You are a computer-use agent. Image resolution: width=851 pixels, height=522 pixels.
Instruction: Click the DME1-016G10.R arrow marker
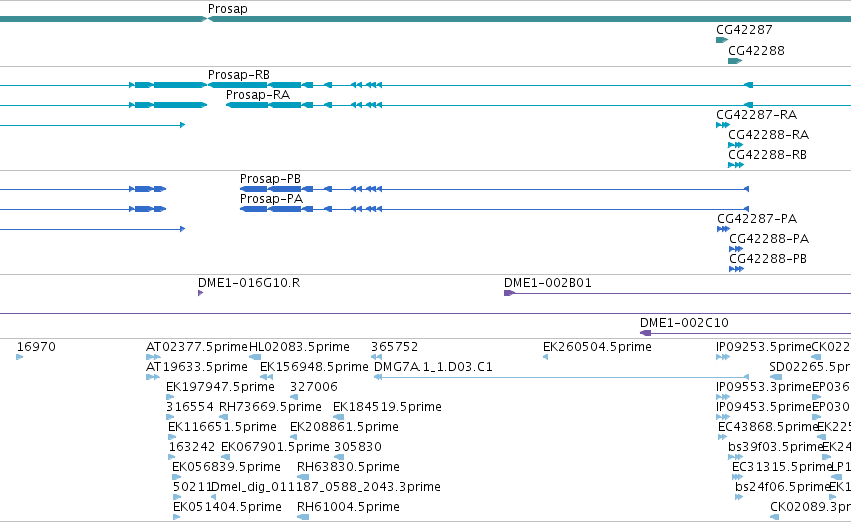click(x=201, y=294)
